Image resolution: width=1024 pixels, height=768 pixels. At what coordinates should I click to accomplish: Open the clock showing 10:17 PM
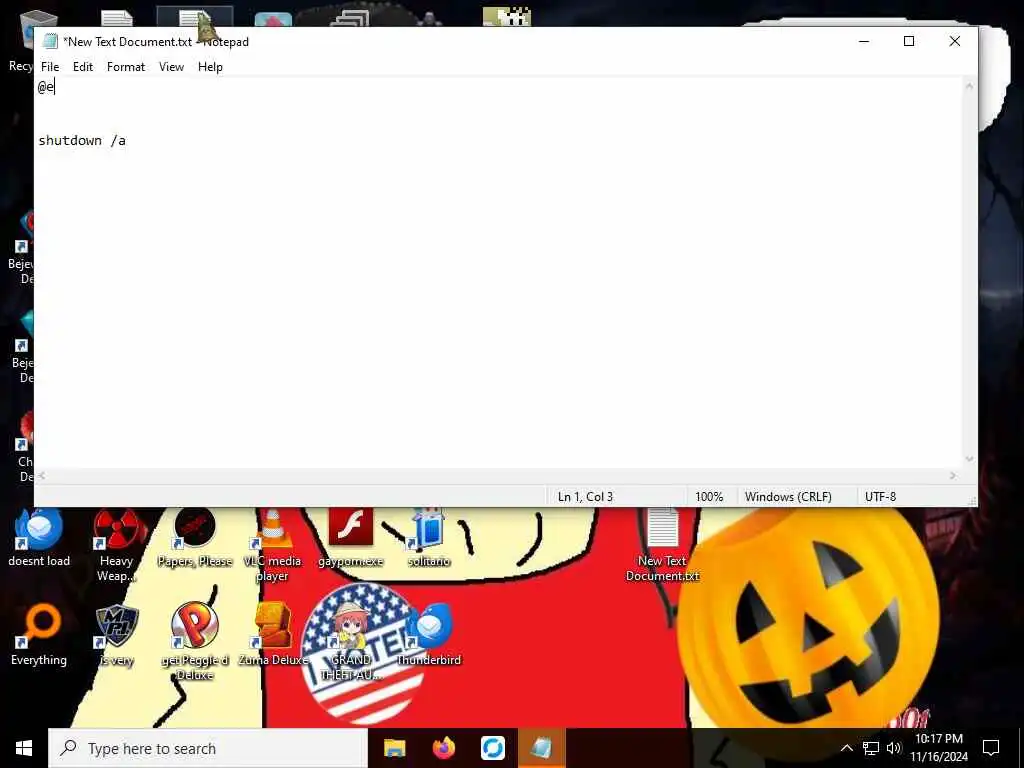coord(939,748)
